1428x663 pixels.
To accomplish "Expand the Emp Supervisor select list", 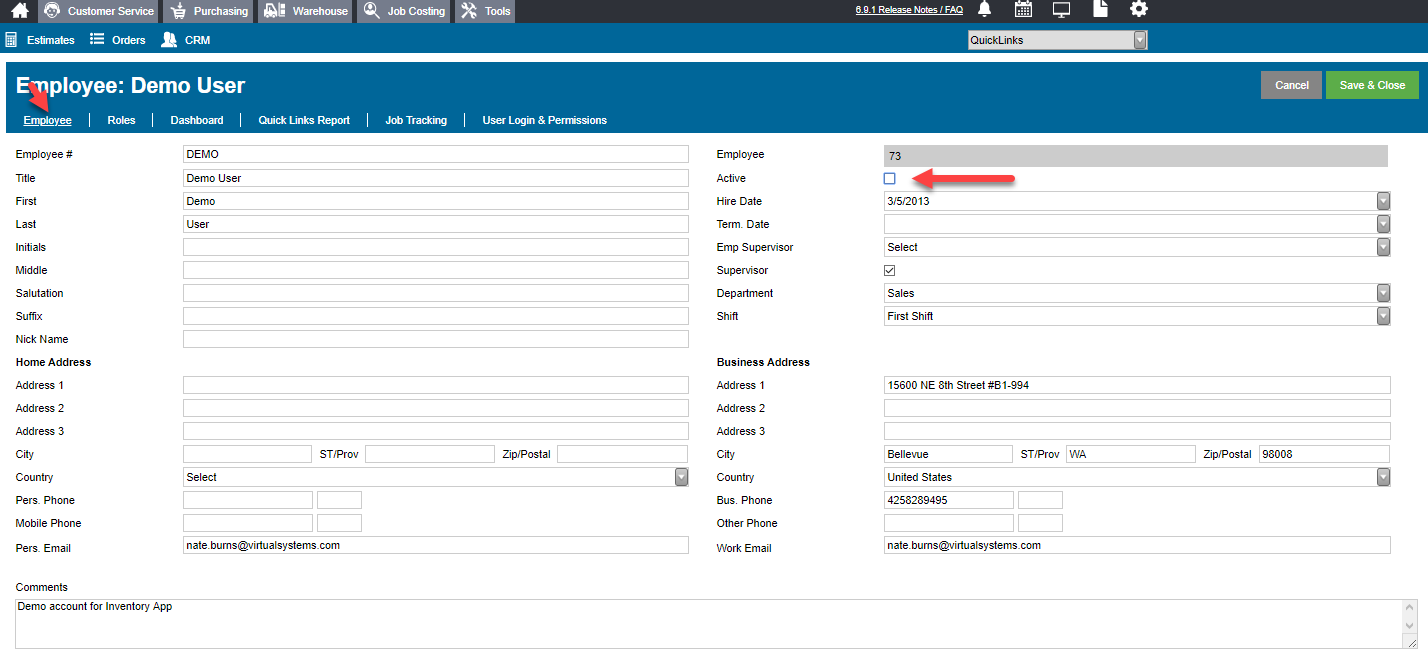I will [1137, 247].
